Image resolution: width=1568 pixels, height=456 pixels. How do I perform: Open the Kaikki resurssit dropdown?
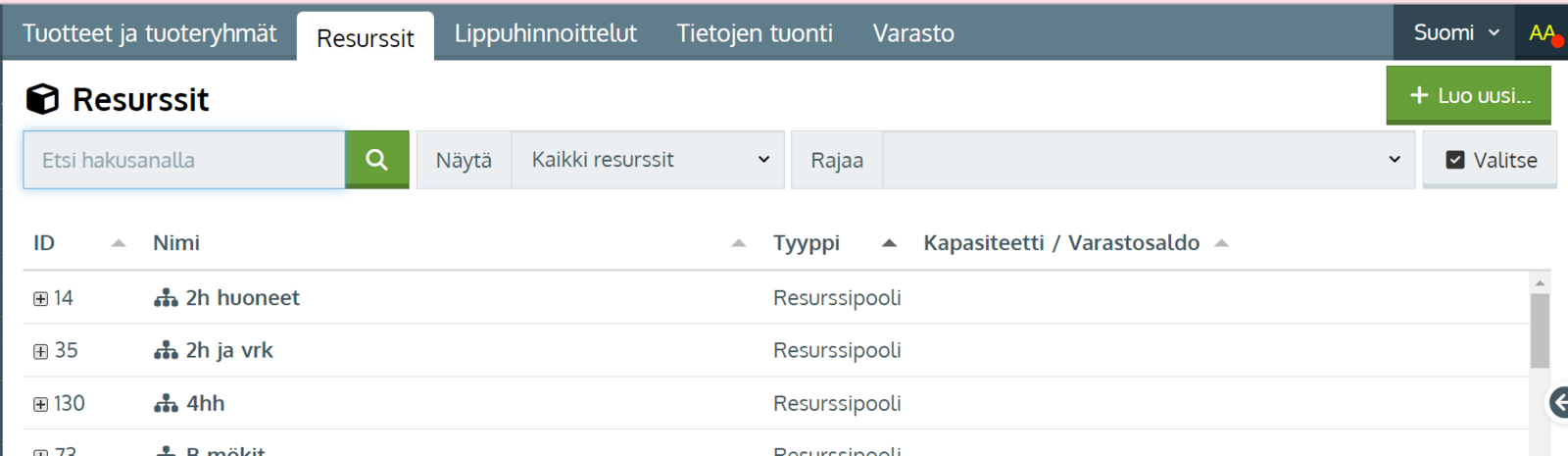(x=648, y=160)
